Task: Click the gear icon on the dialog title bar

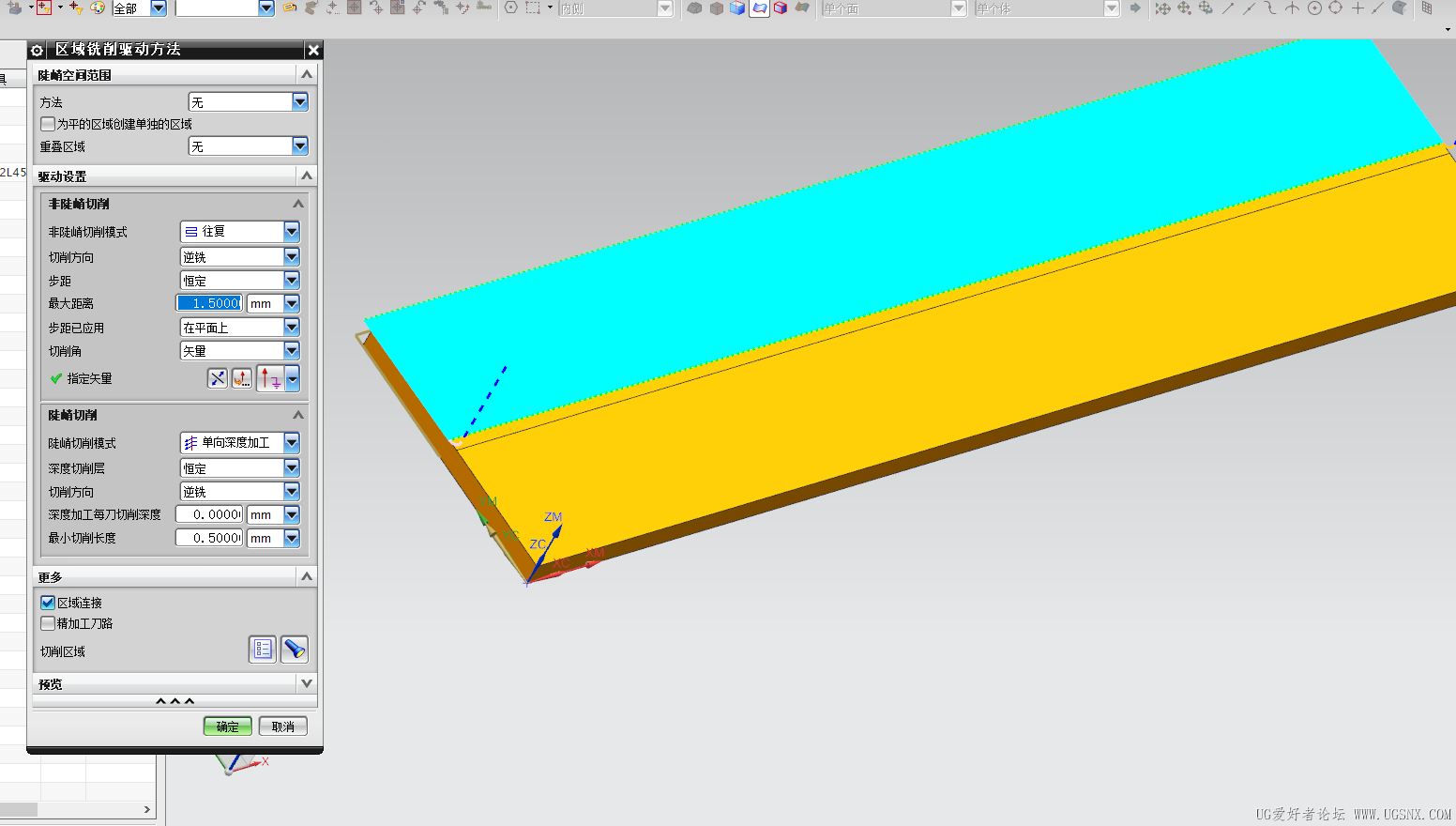Action: (37, 49)
